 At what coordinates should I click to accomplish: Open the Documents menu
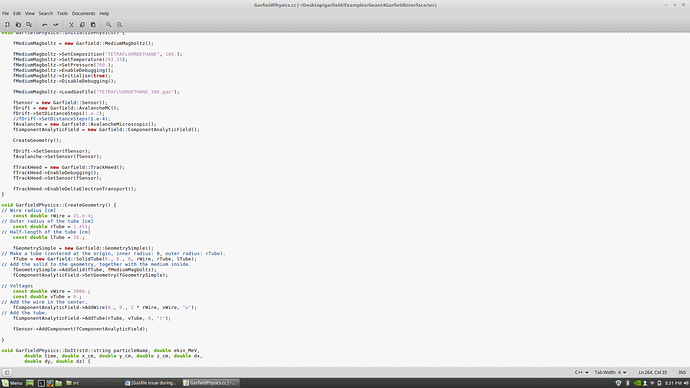point(83,14)
